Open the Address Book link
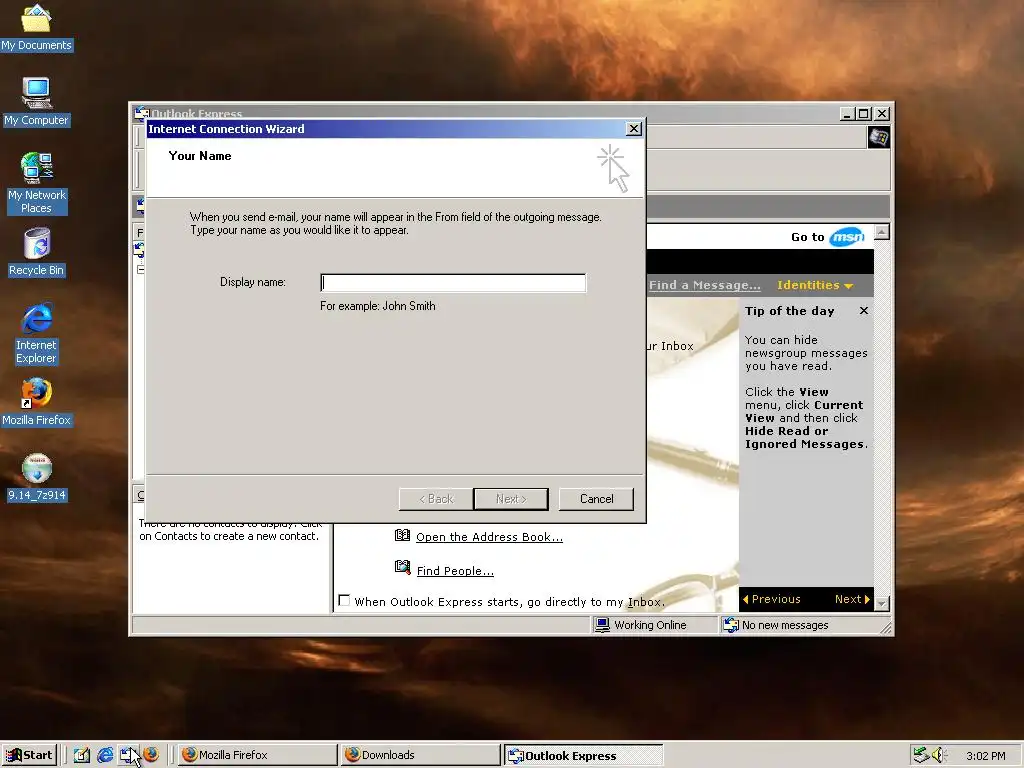Viewport: 1024px width, 768px height. pos(489,537)
